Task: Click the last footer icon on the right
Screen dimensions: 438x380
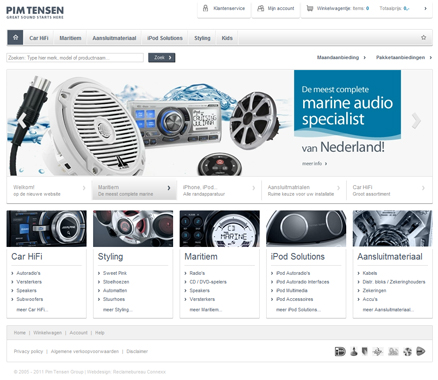Action: (x=421, y=351)
